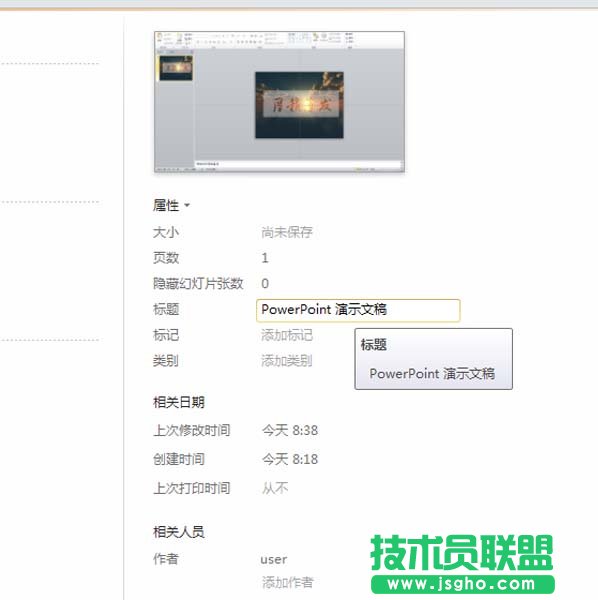Image resolution: width=598 pixels, height=600 pixels.
Task: Add a tag via 添加标记
Action: pyautogui.click(x=287, y=335)
